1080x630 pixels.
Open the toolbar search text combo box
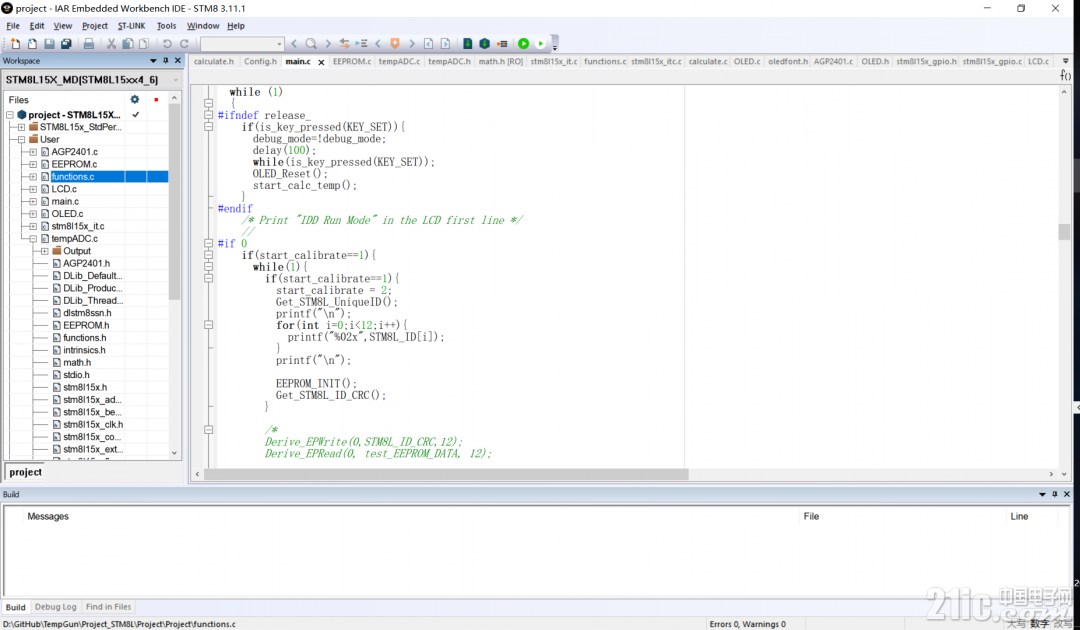(x=242, y=43)
